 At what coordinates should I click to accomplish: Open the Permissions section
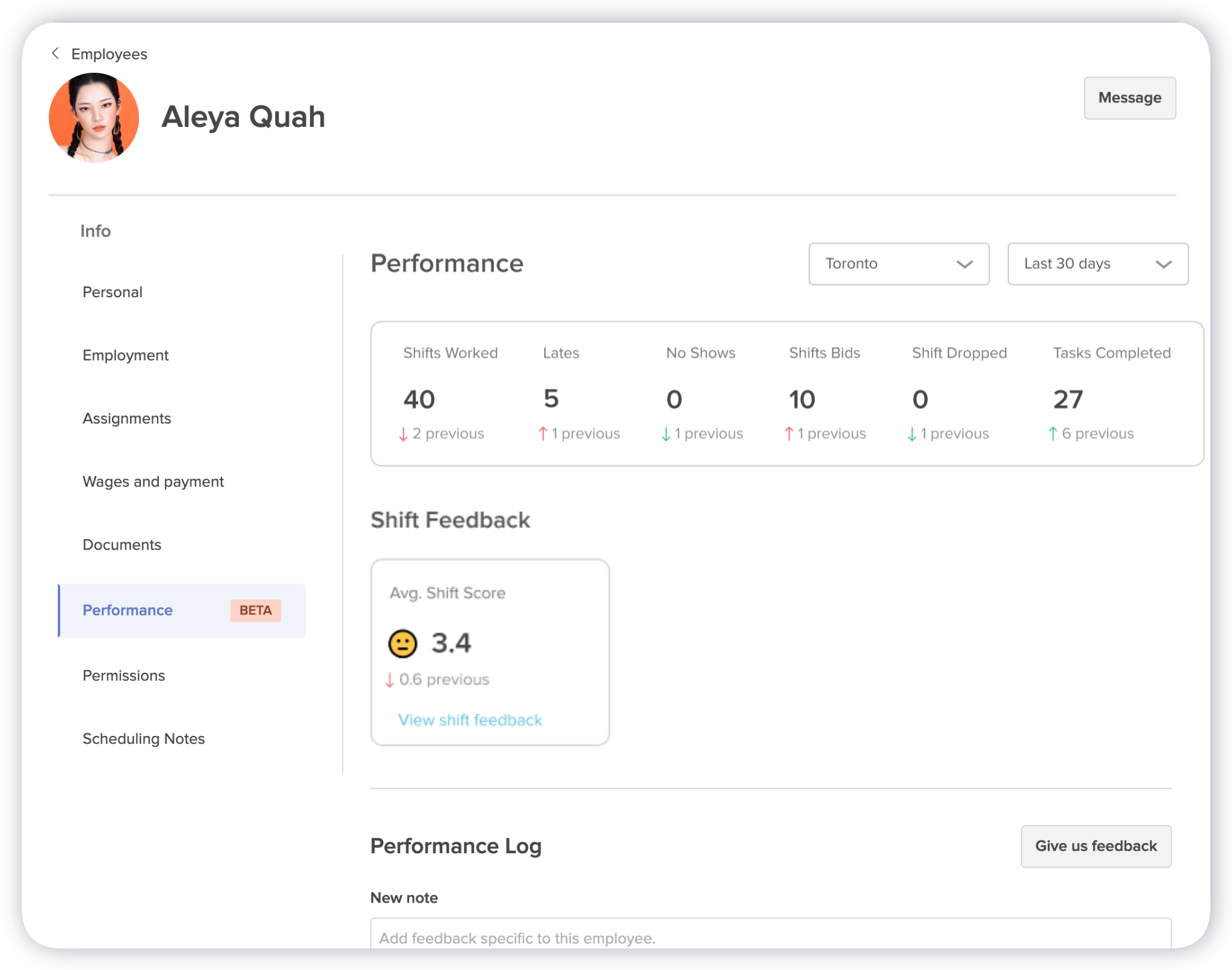click(x=123, y=675)
